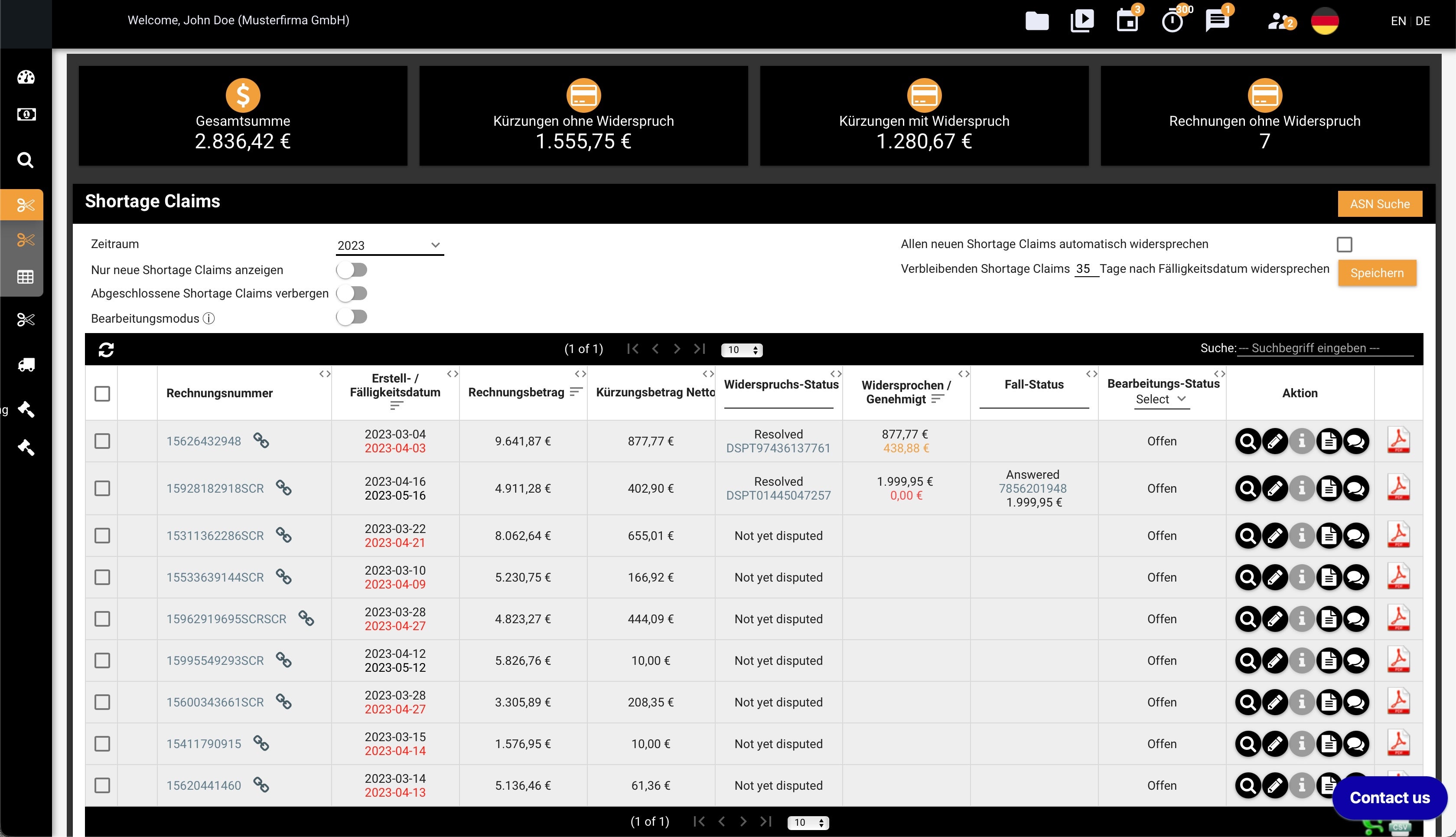
Task: Click the Suche search input field
Action: 1324,348
